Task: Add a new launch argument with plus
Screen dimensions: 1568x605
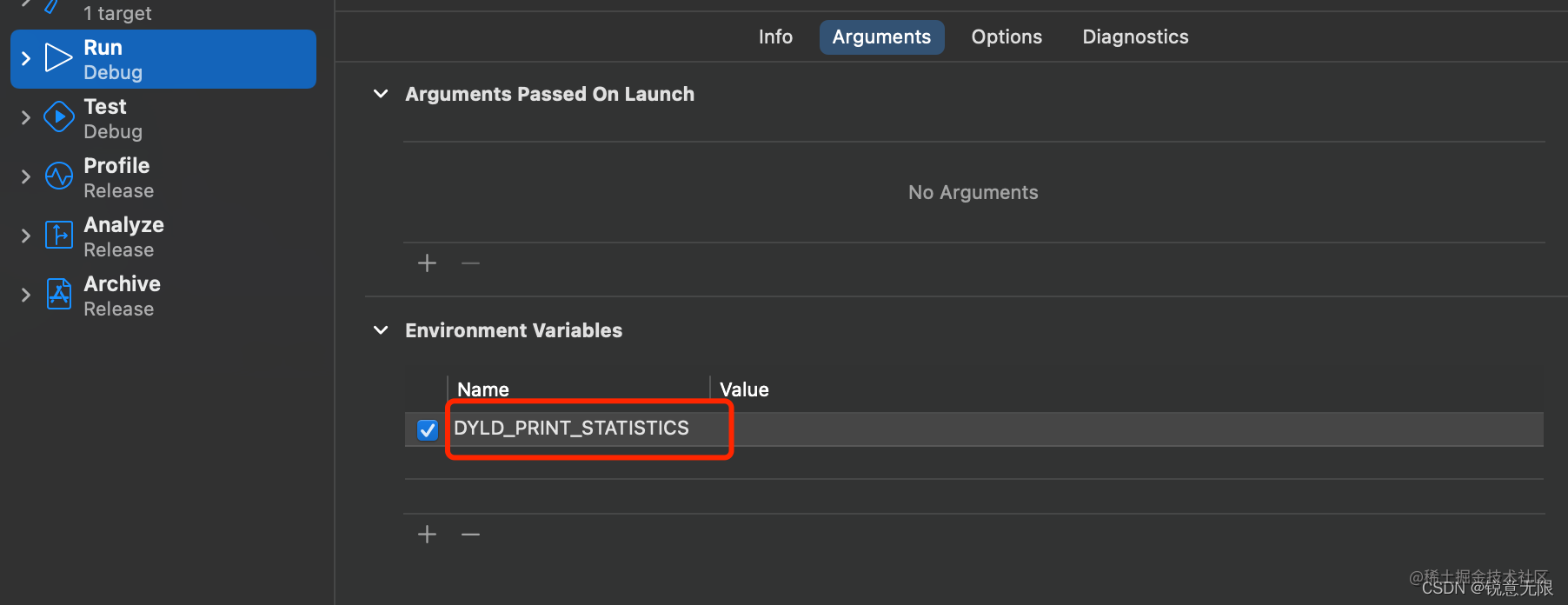Action: (x=427, y=263)
